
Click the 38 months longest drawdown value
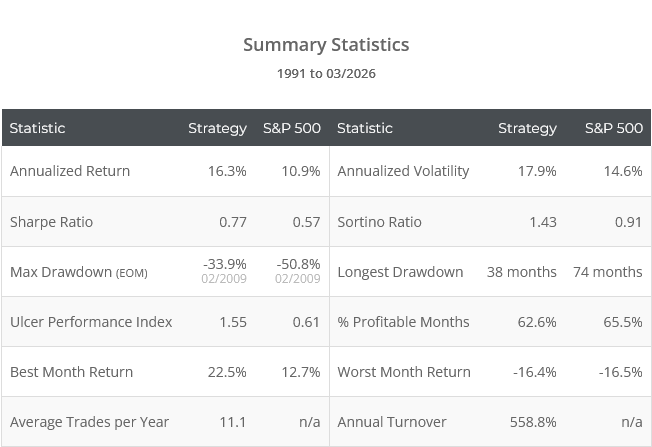click(521, 272)
